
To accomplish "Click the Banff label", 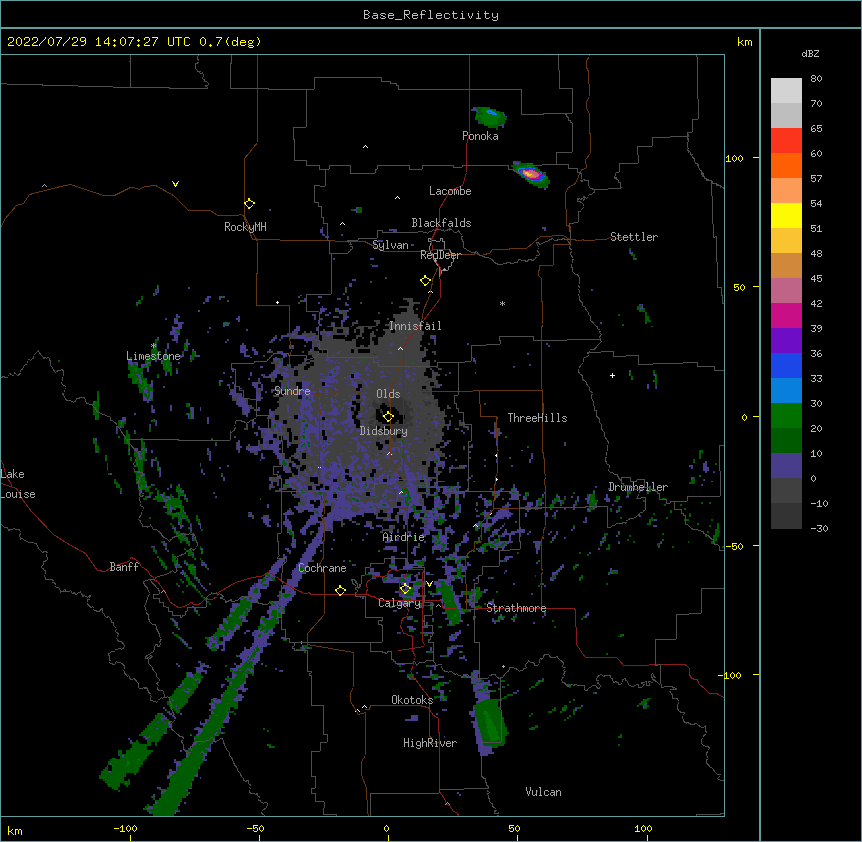I will [124, 567].
